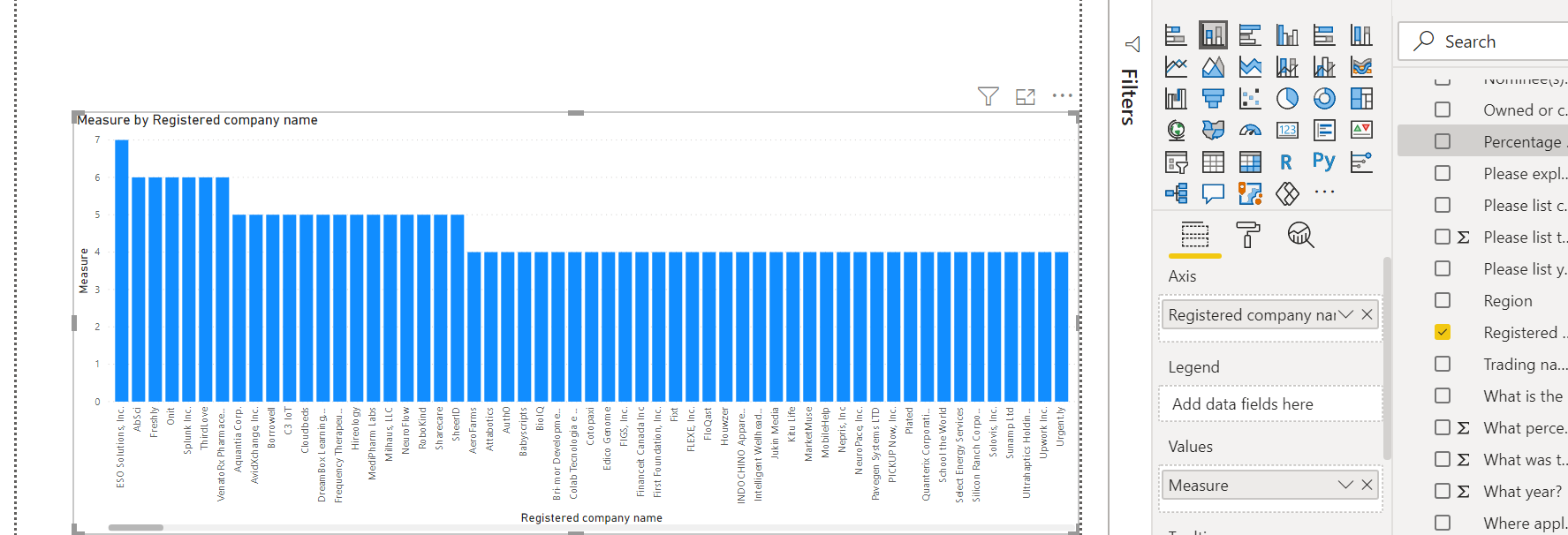Check the 'What year?' field
This screenshot has height=535, width=1568.
click(x=1443, y=491)
